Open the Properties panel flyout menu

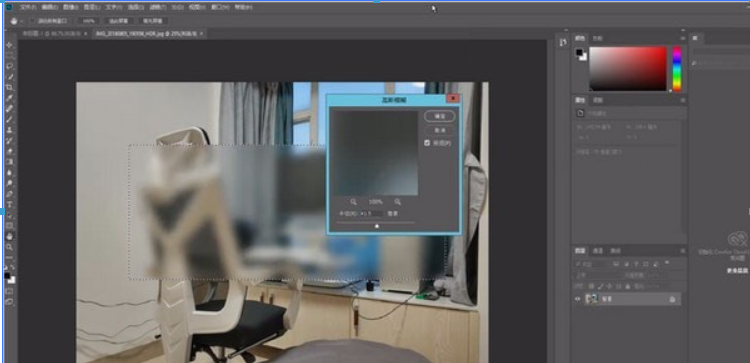pyautogui.click(x=683, y=100)
